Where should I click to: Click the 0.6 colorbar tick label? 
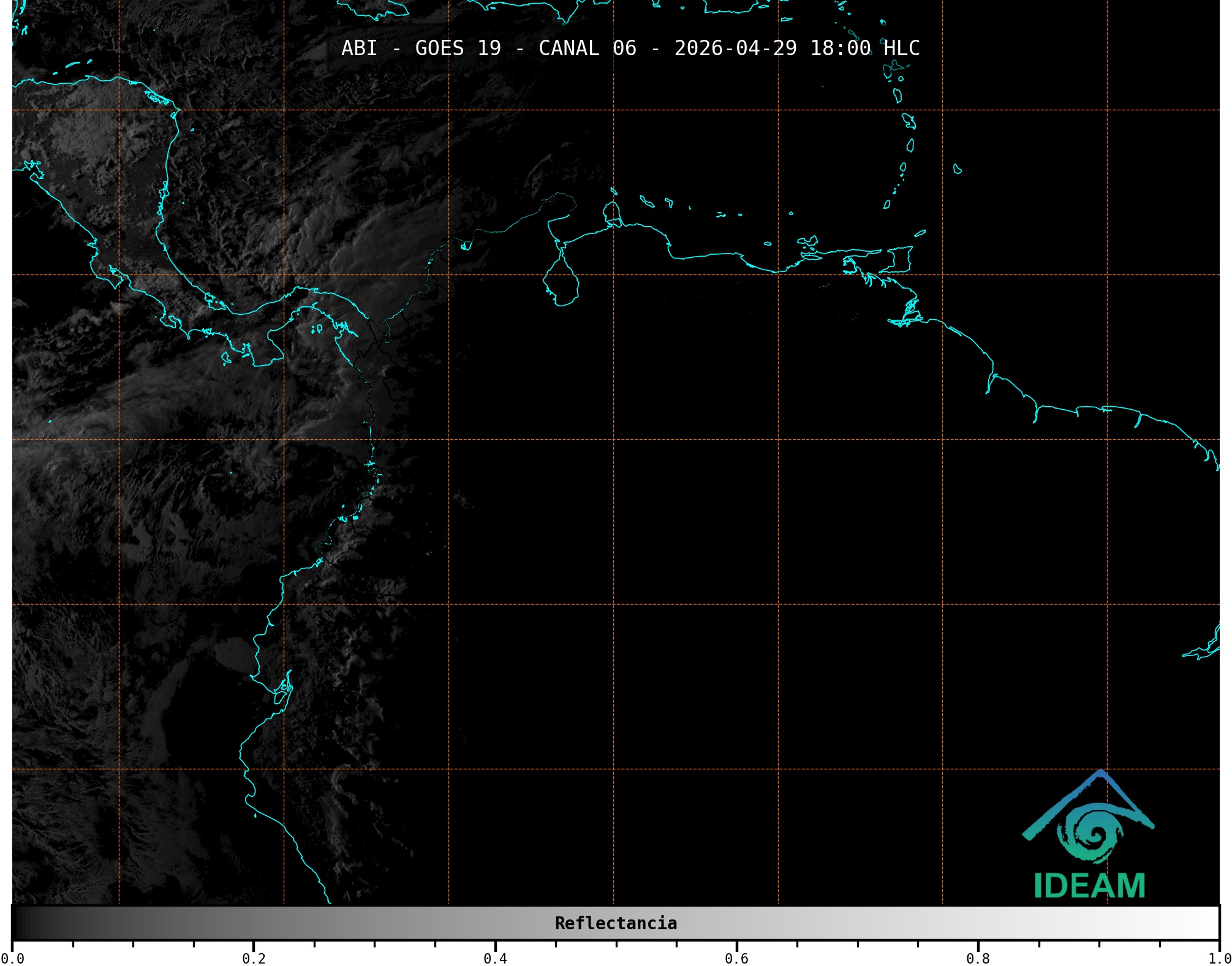click(x=736, y=958)
